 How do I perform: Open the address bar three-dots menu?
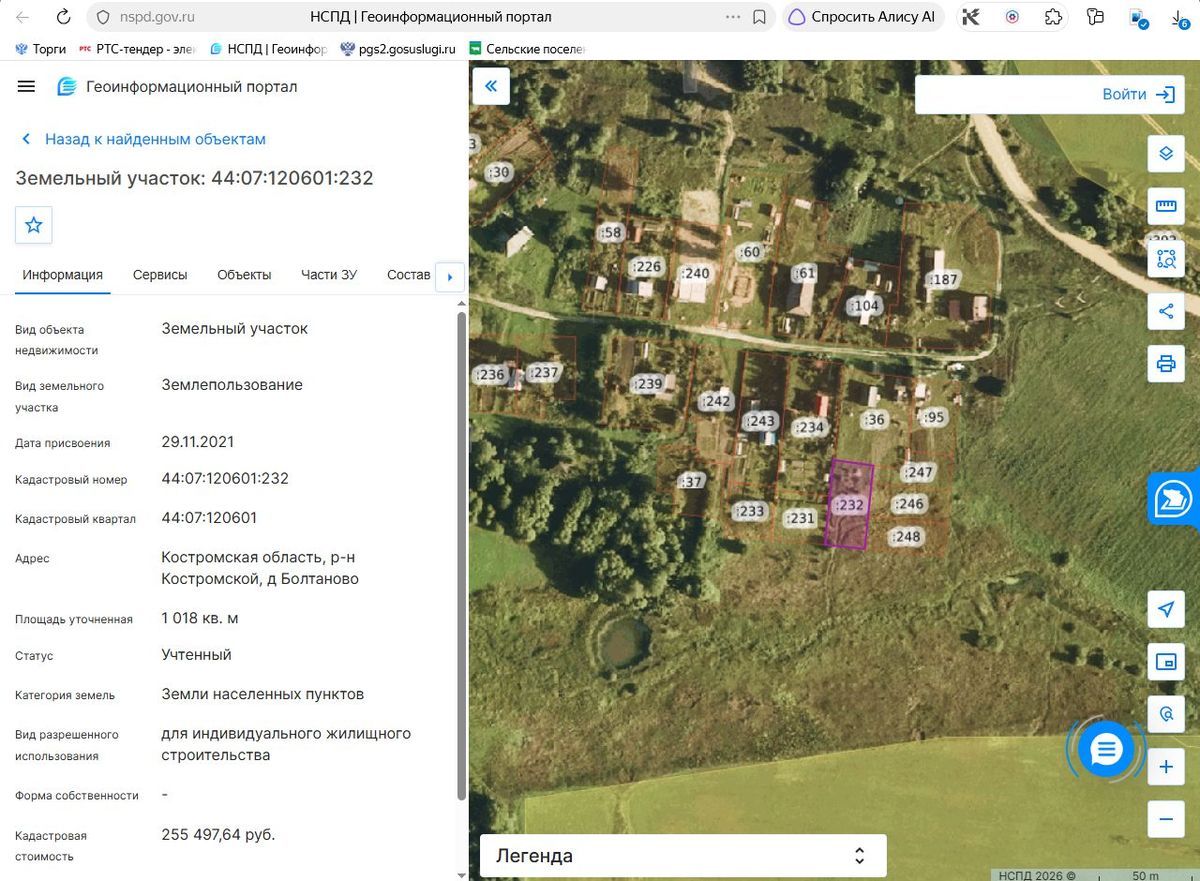pyautogui.click(x=733, y=17)
